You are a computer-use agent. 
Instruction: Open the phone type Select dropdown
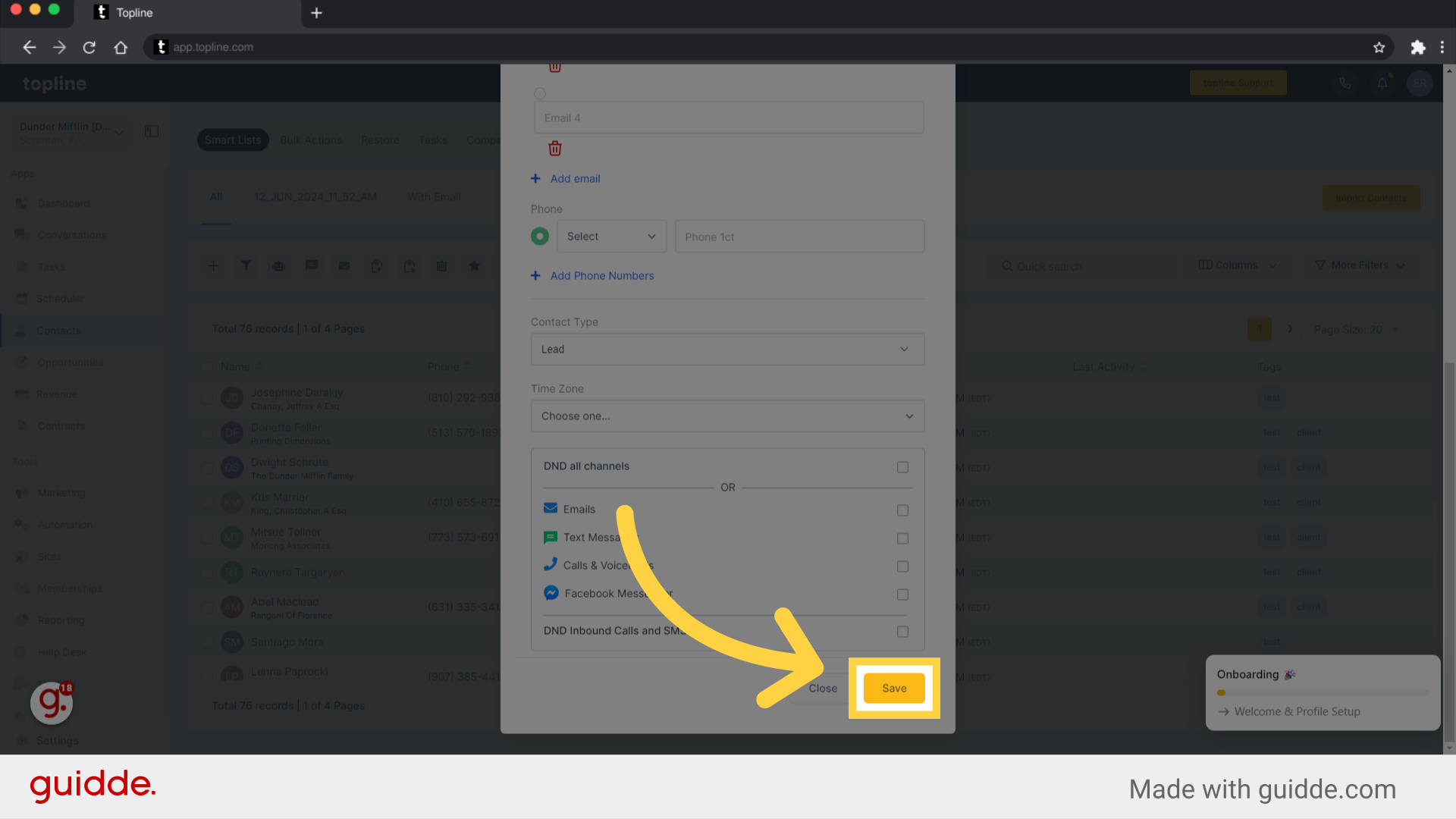click(x=611, y=237)
